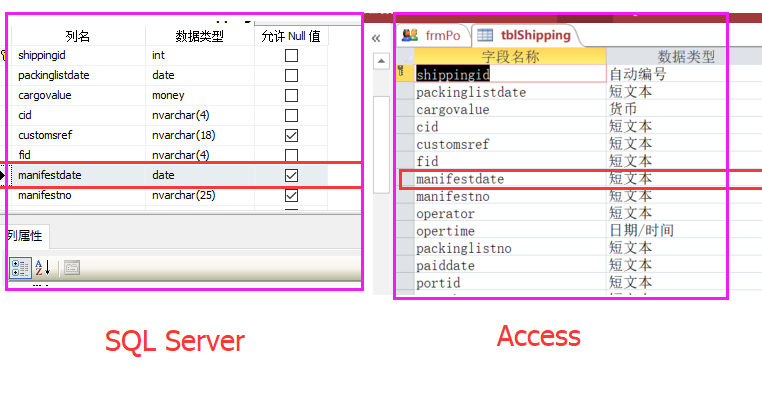
Task: Toggle Allow Null checkbox for shippingid
Action: coord(292,55)
